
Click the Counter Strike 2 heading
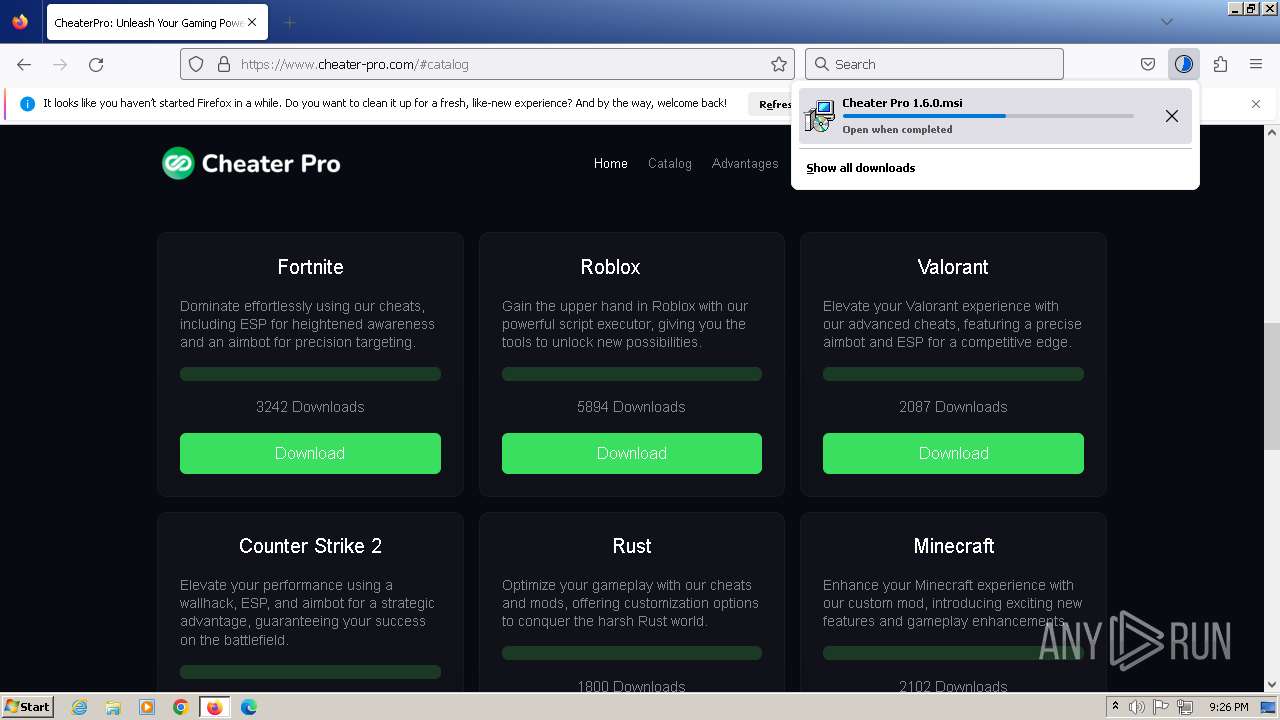click(310, 546)
